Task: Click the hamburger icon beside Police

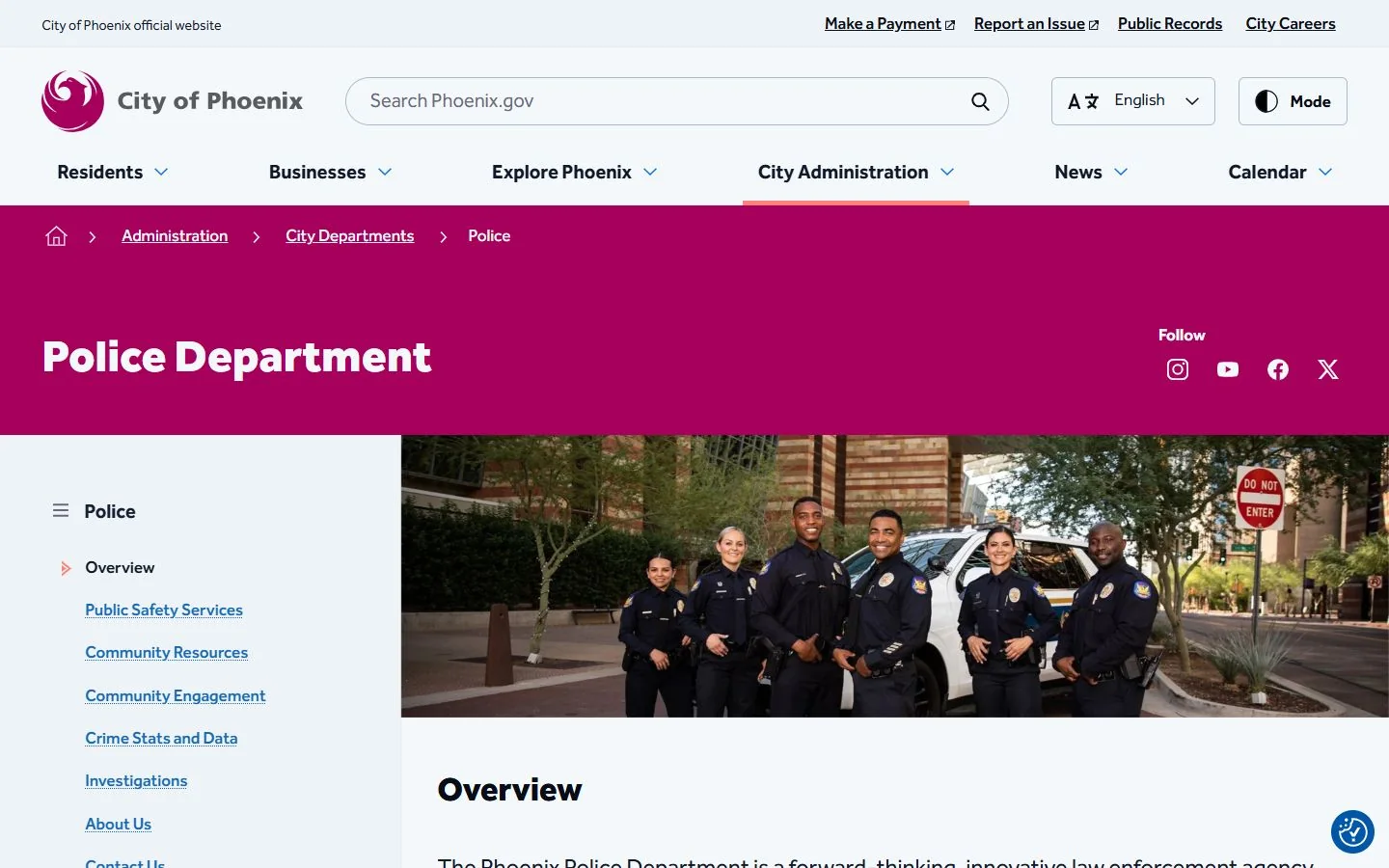Action: (61, 510)
